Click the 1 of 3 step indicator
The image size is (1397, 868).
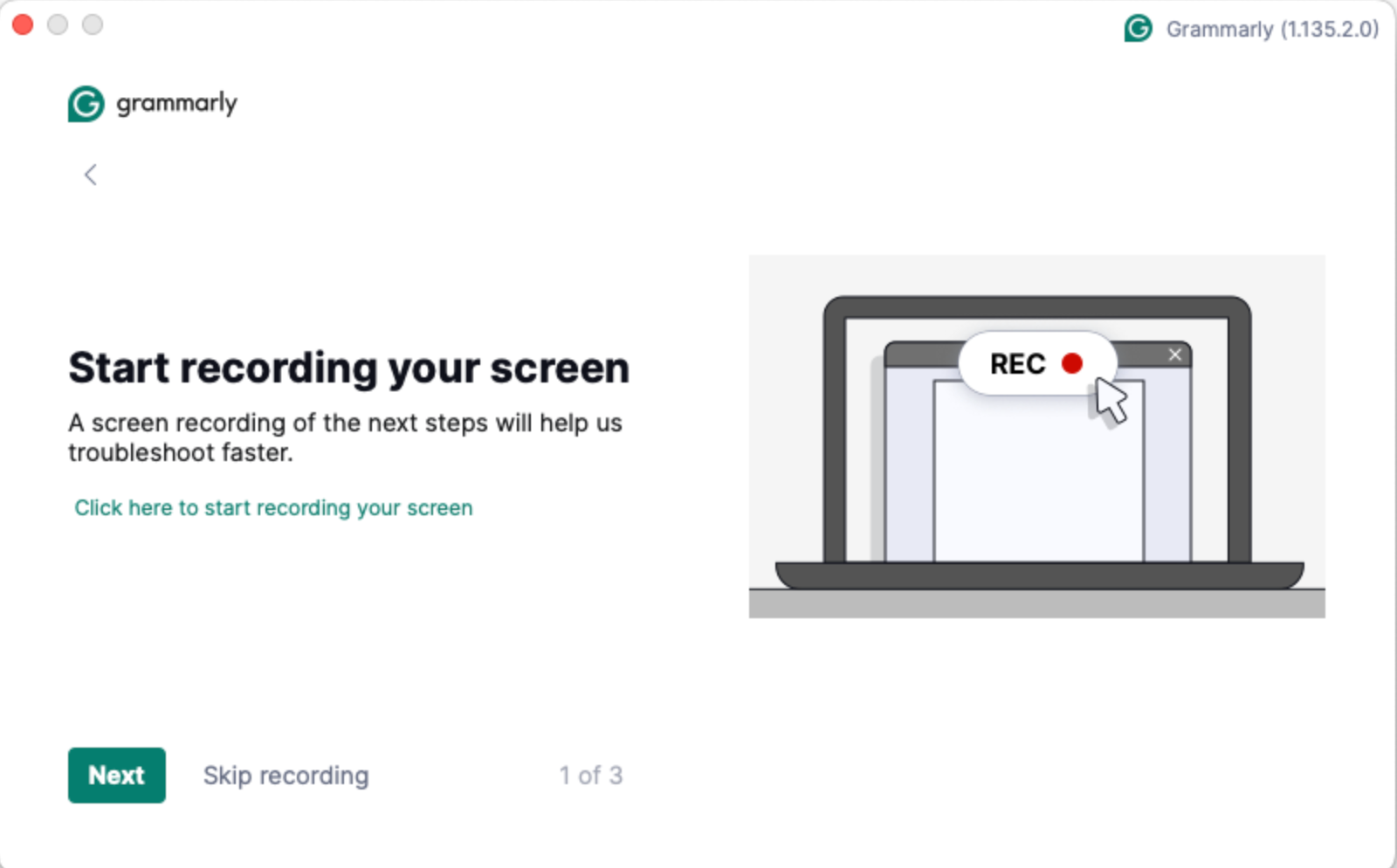coord(591,775)
